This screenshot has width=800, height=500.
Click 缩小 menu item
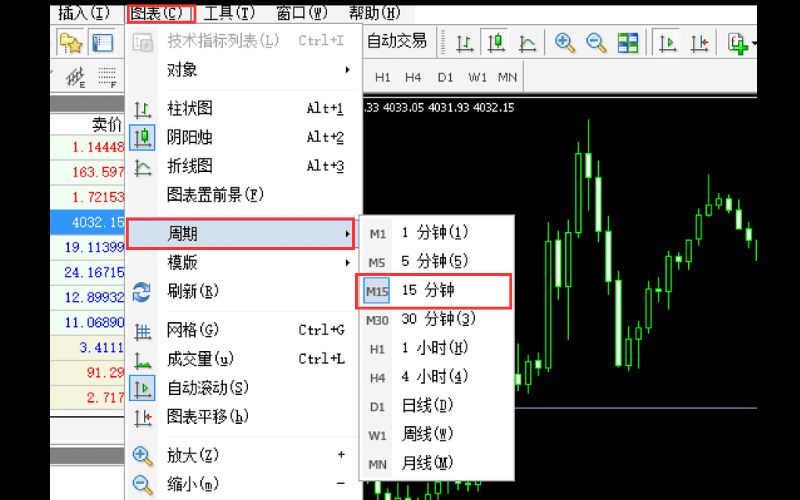click(243, 484)
